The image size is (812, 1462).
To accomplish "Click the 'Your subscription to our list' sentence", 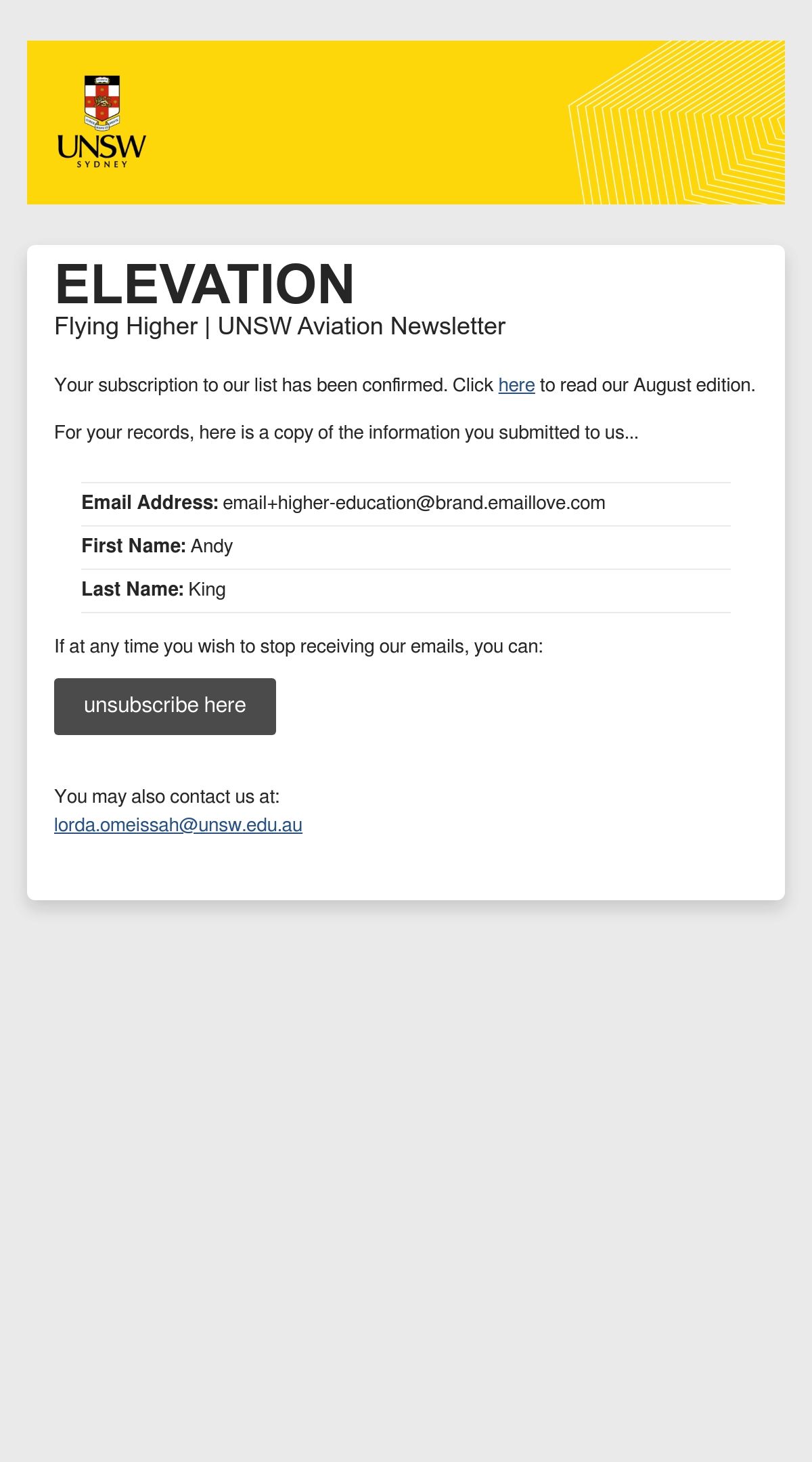I will click(x=405, y=385).
